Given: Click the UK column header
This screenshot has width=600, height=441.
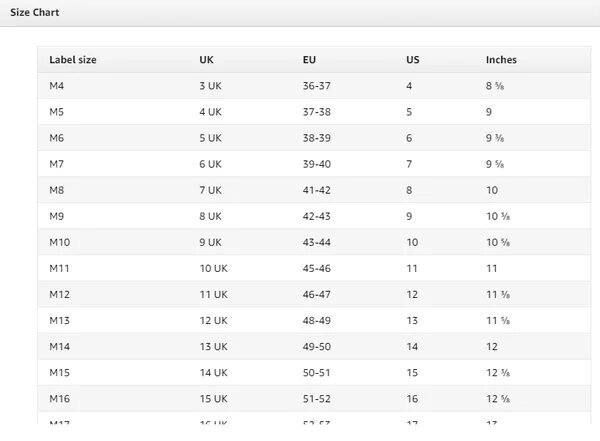Looking at the screenshot, I should (207, 60).
